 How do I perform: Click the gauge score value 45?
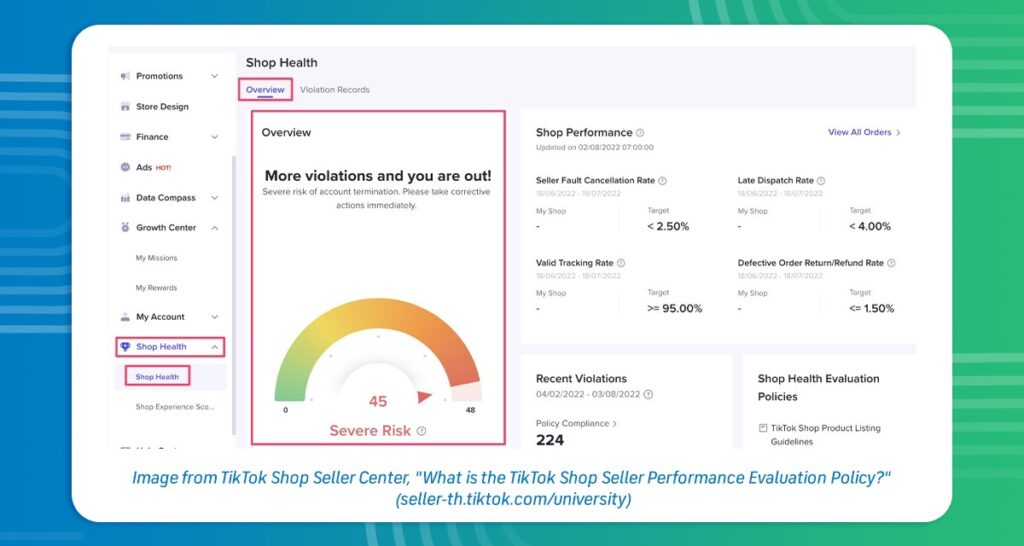[x=378, y=401]
